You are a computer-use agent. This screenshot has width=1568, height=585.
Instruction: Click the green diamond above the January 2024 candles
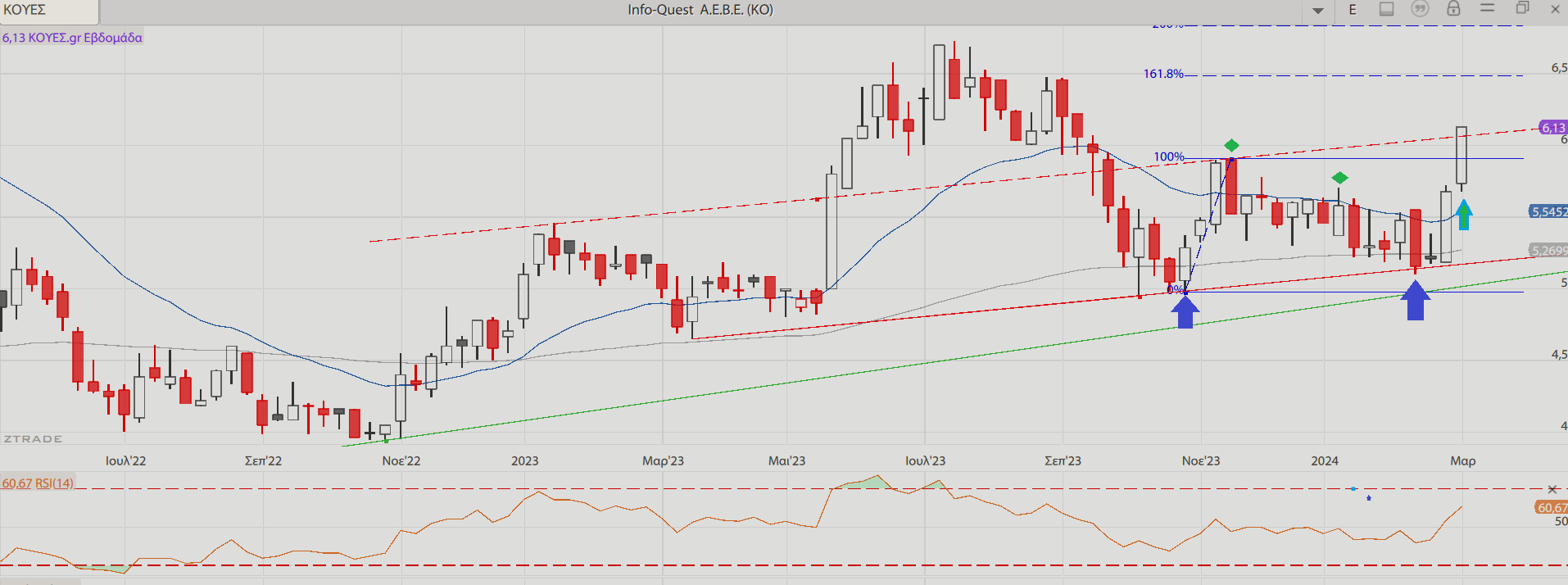pyautogui.click(x=1339, y=178)
